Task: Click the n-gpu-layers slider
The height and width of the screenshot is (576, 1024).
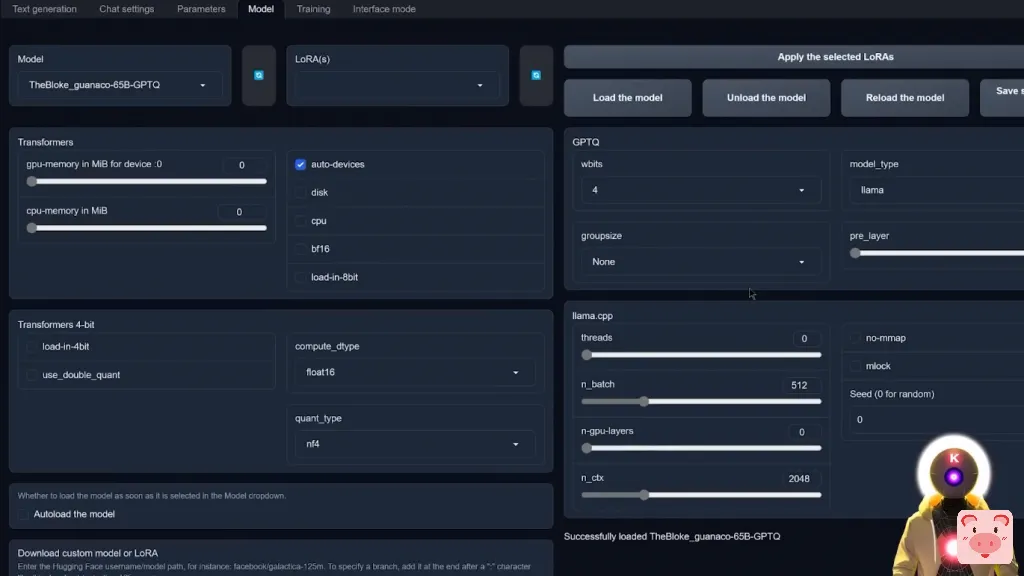Action: coord(701,448)
